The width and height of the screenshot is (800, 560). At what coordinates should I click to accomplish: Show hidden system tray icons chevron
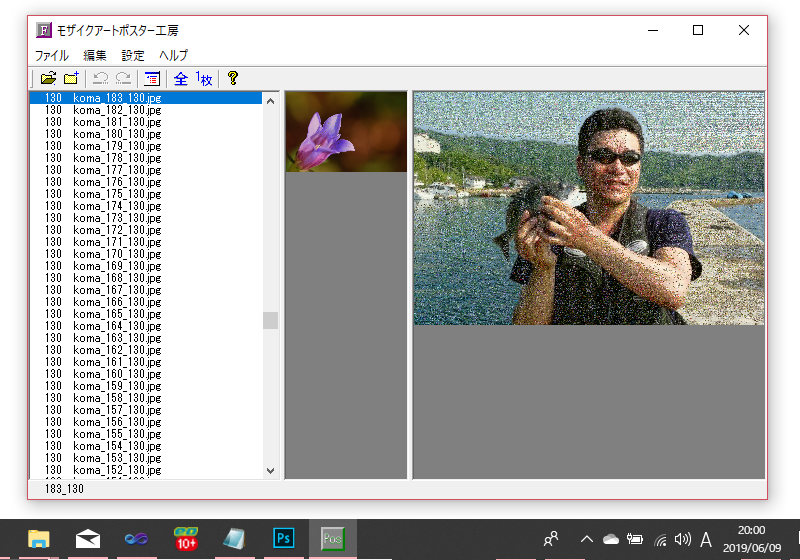(x=586, y=539)
